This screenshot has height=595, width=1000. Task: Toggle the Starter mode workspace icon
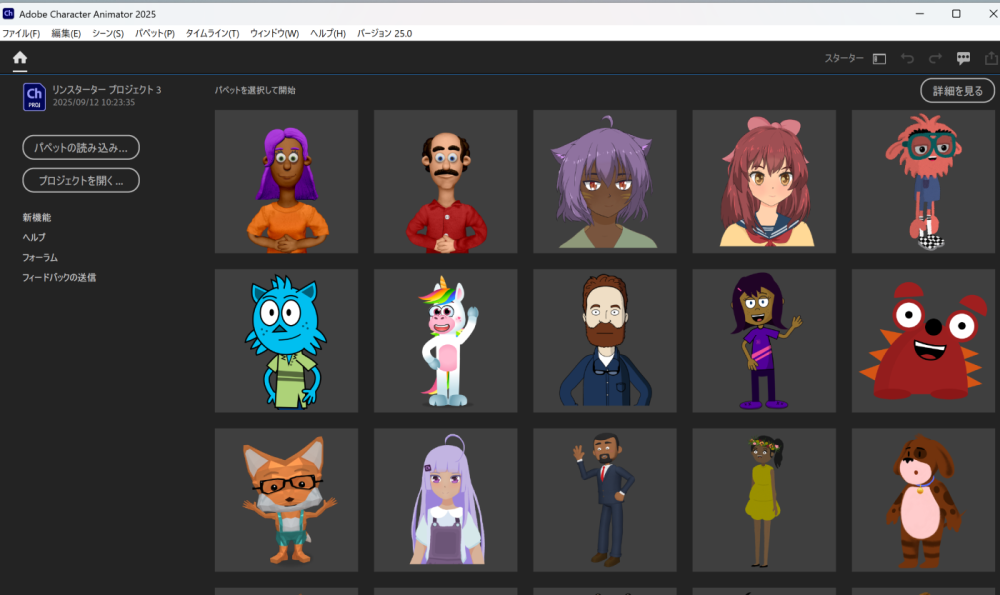tap(880, 59)
